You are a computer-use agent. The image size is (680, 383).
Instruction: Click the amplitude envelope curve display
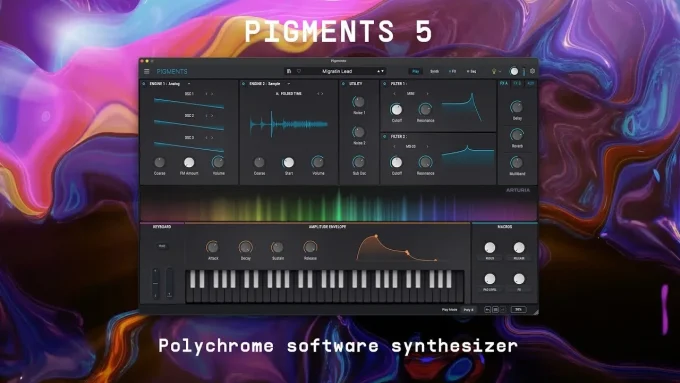point(396,248)
